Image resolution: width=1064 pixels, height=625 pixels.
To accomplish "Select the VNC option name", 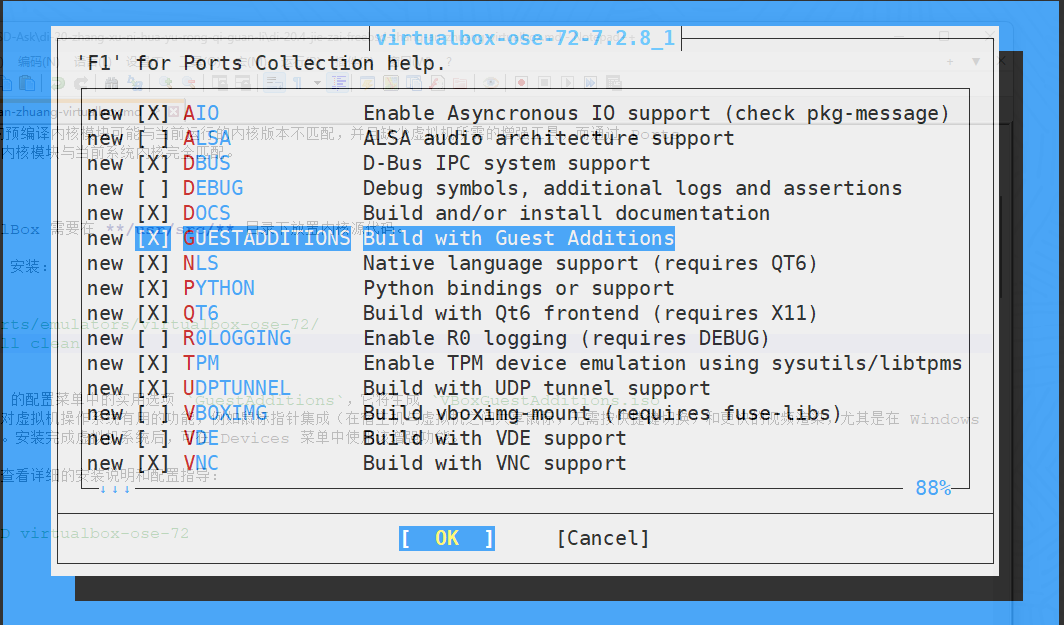I will click(x=201, y=463).
